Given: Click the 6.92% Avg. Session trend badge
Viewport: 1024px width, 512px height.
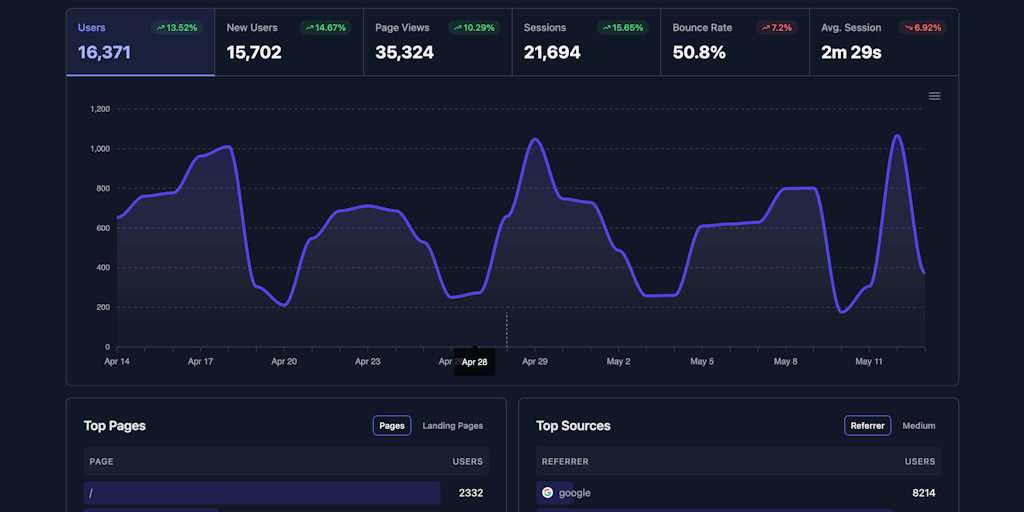Looking at the screenshot, I should coord(920,28).
